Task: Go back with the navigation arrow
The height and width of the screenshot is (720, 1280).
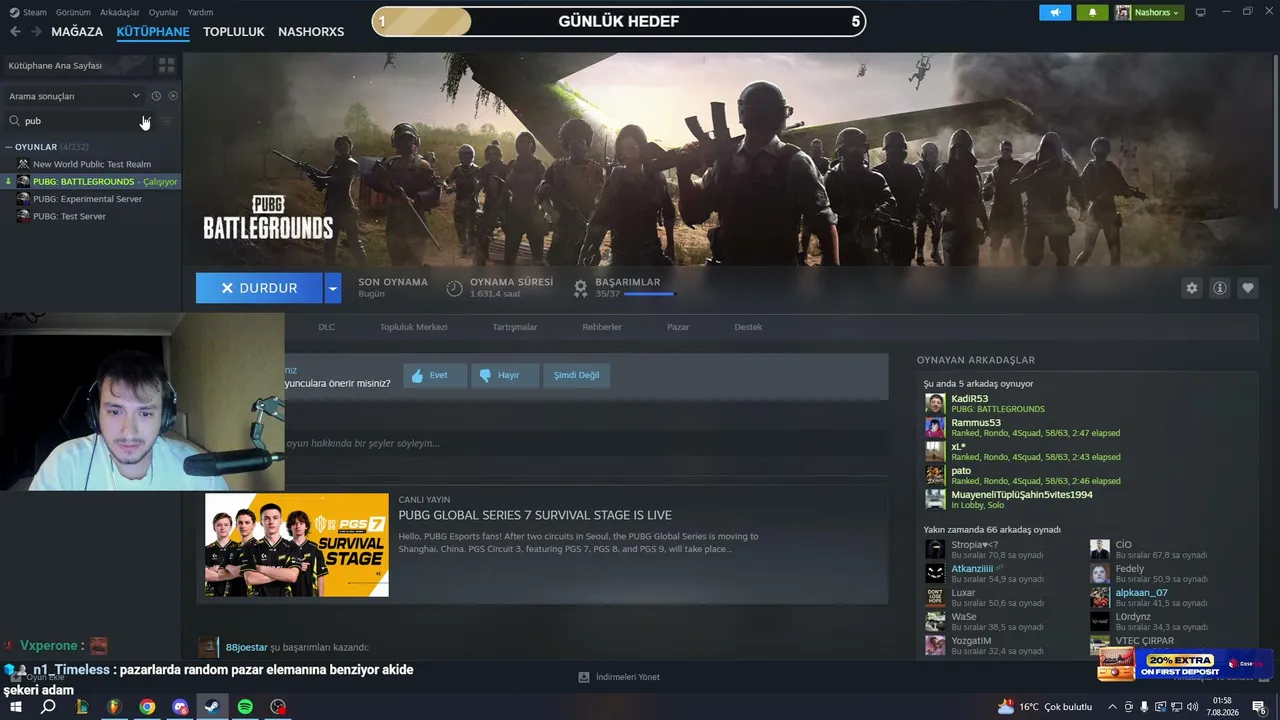Action: point(15,32)
